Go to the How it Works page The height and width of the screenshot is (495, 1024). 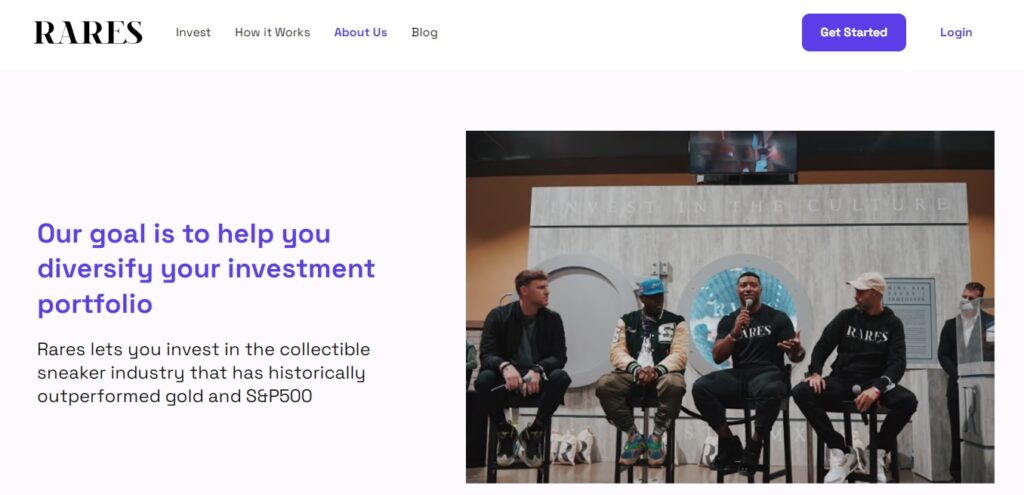tap(272, 32)
